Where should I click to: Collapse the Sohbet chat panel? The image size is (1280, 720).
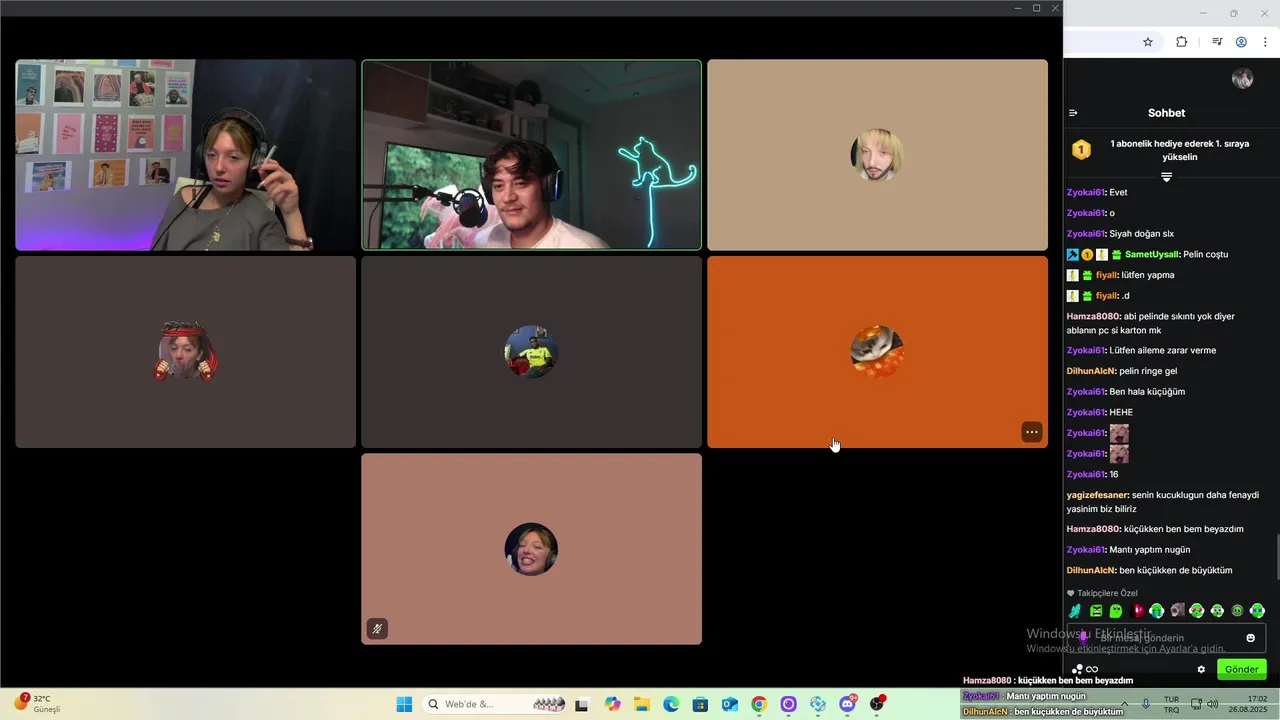(x=1073, y=113)
